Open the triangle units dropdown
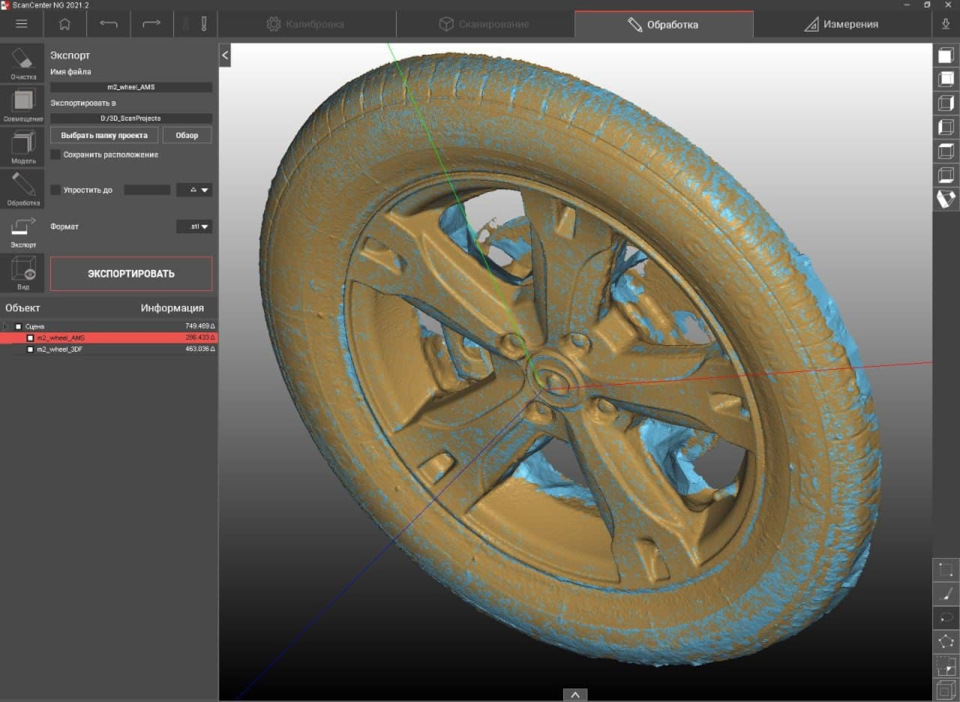 (x=194, y=190)
